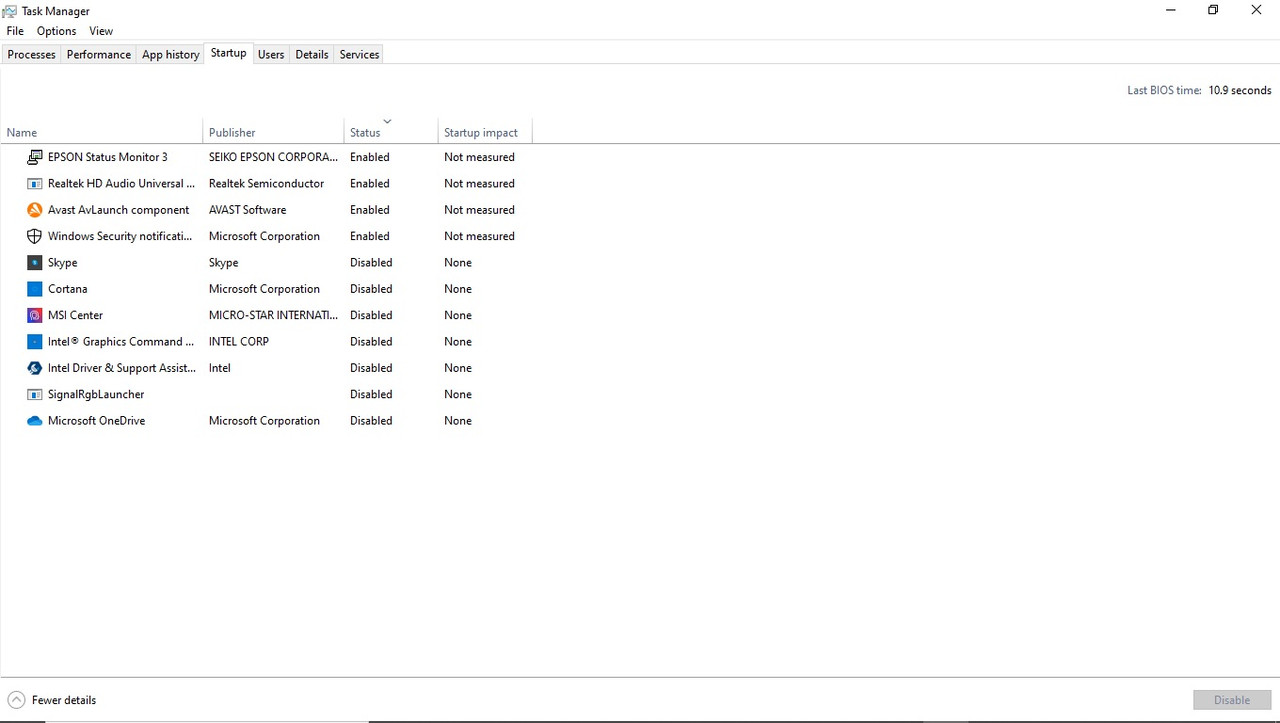Select the Windows Security notification entry name
The image size is (1280, 723).
pyautogui.click(x=120, y=236)
